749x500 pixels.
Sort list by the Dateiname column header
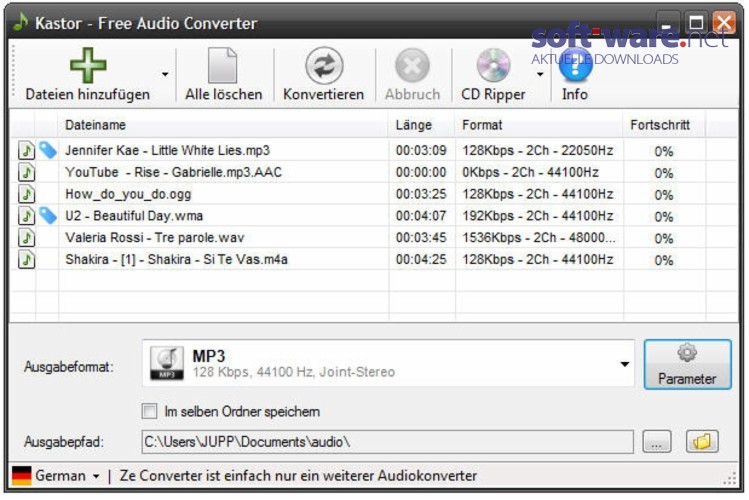pyautogui.click(x=96, y=125)
